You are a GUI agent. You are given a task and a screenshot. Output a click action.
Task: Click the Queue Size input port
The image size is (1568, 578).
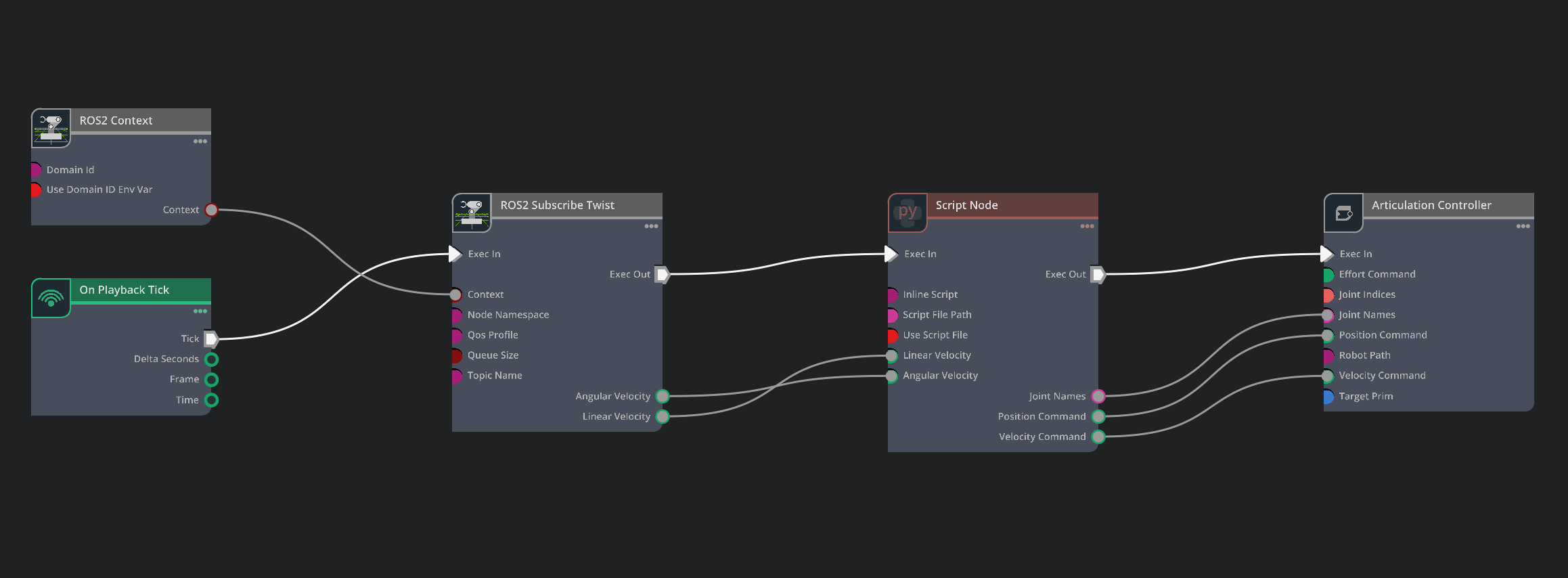pos(456,355)
